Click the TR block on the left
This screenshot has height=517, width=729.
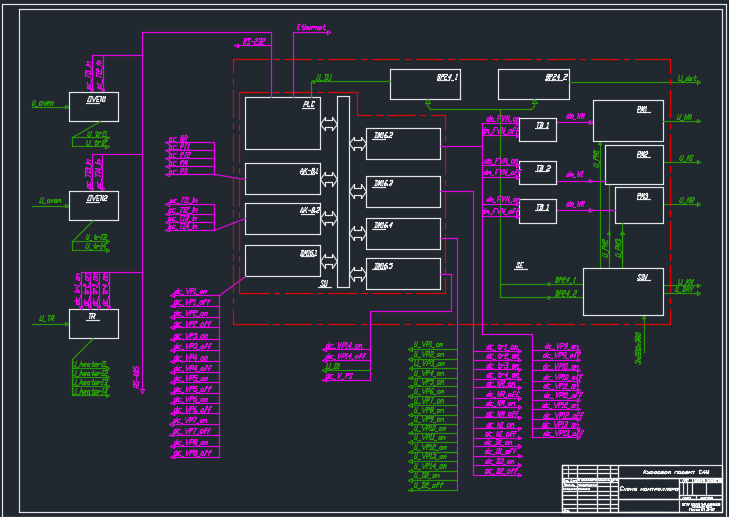[x=94, y=323]
